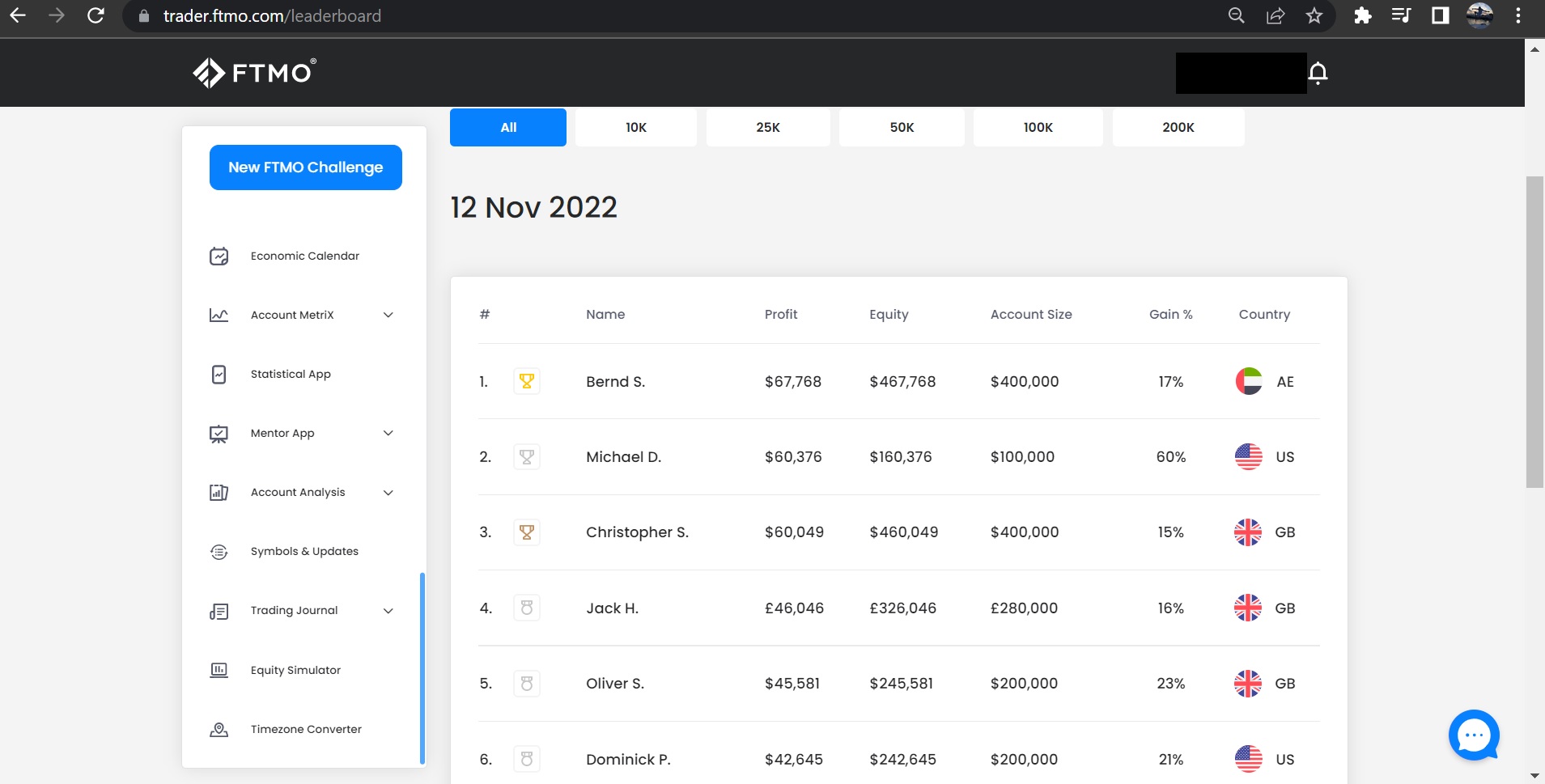Screen dimensions: 1545x784
Task: Expand the Mentor App submenu chevron
Action: click(388, 434)
